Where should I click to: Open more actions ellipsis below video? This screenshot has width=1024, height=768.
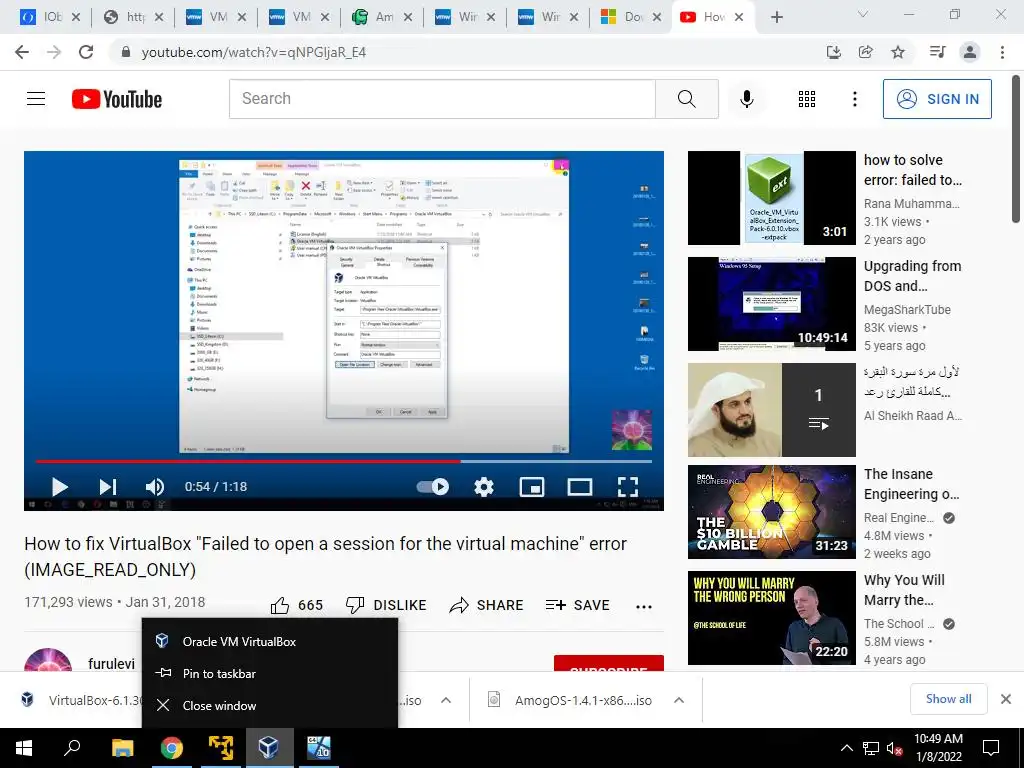tap(644, 607)
